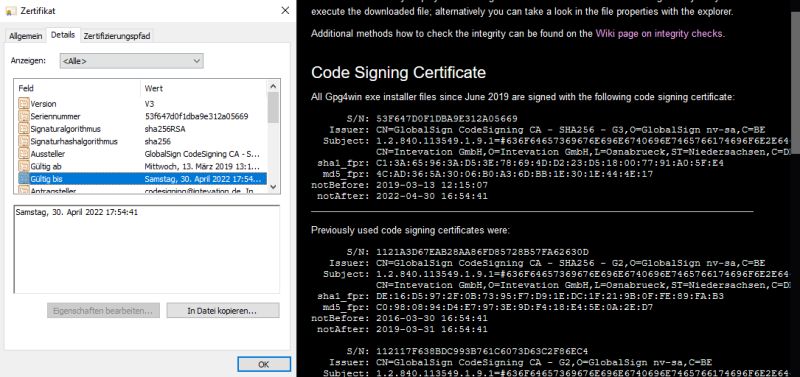Viewport: 800px width, 377px height.
Task: Switch to the Allgemein tab
Action: pos(26,36)
